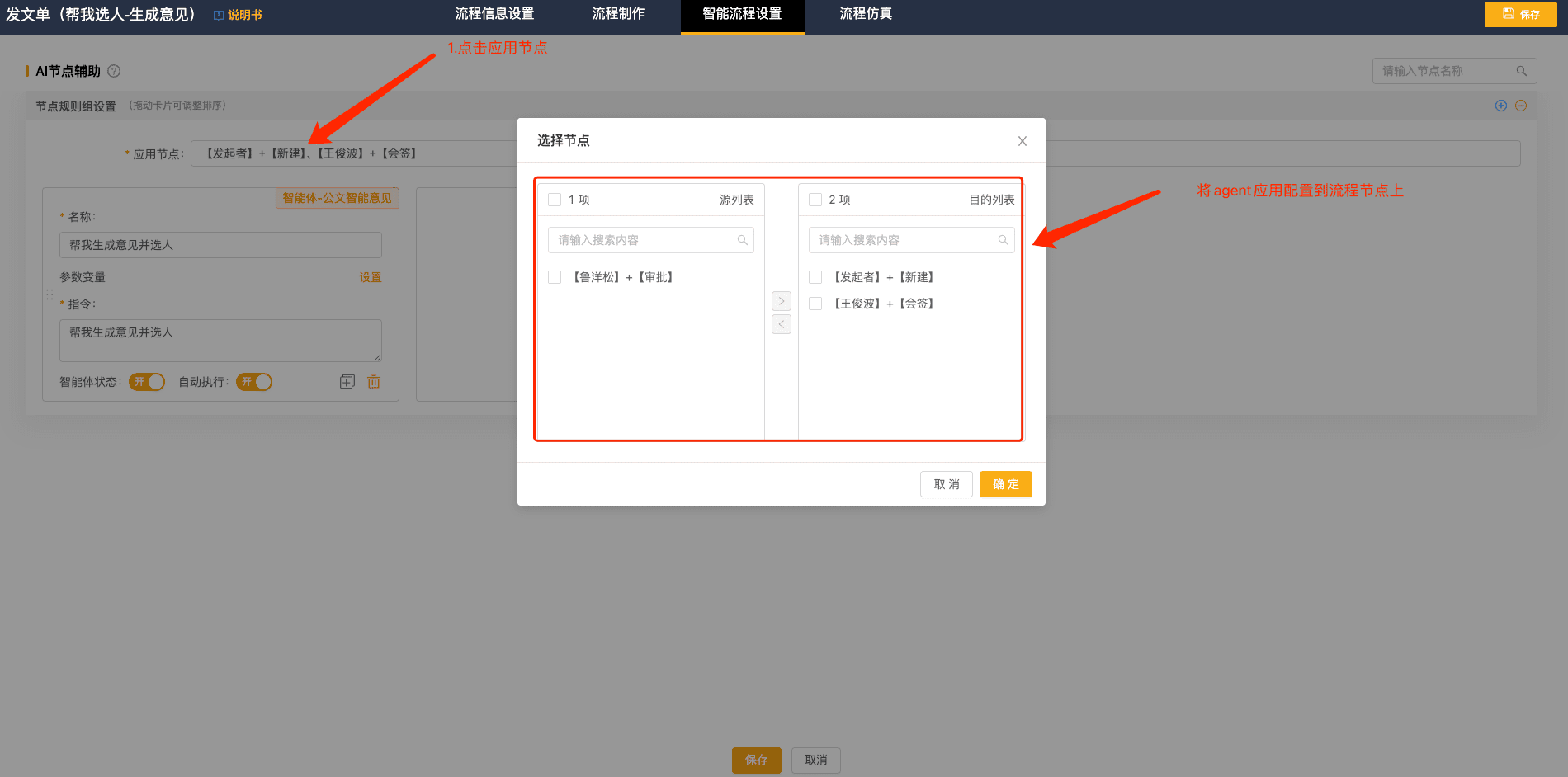The width and height of the screenshot is (1568, 777).
Task: Click the 指令 text area
Action: pos(220,341)
